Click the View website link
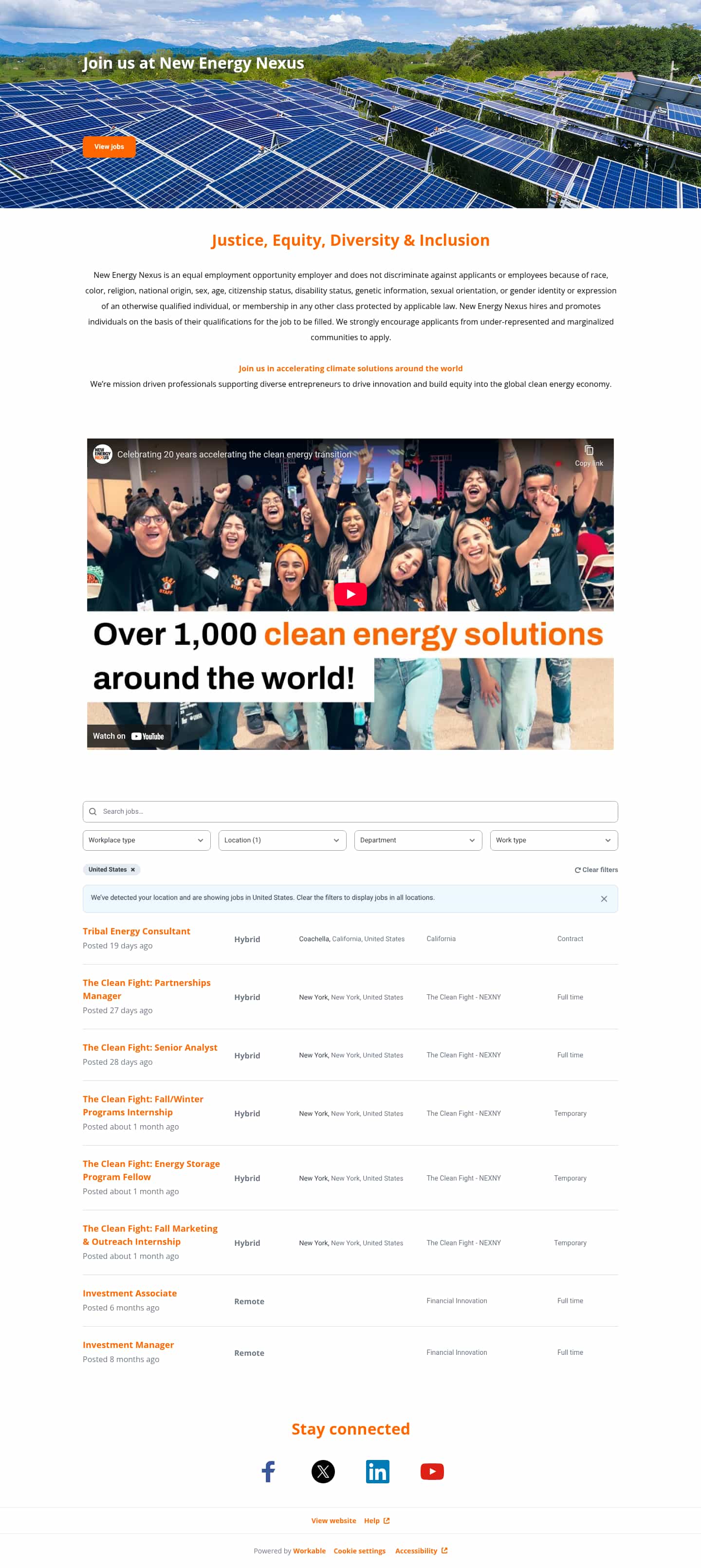Image resolution: width=701 pixels, height=1568 pixels. tap(334, 1521)
